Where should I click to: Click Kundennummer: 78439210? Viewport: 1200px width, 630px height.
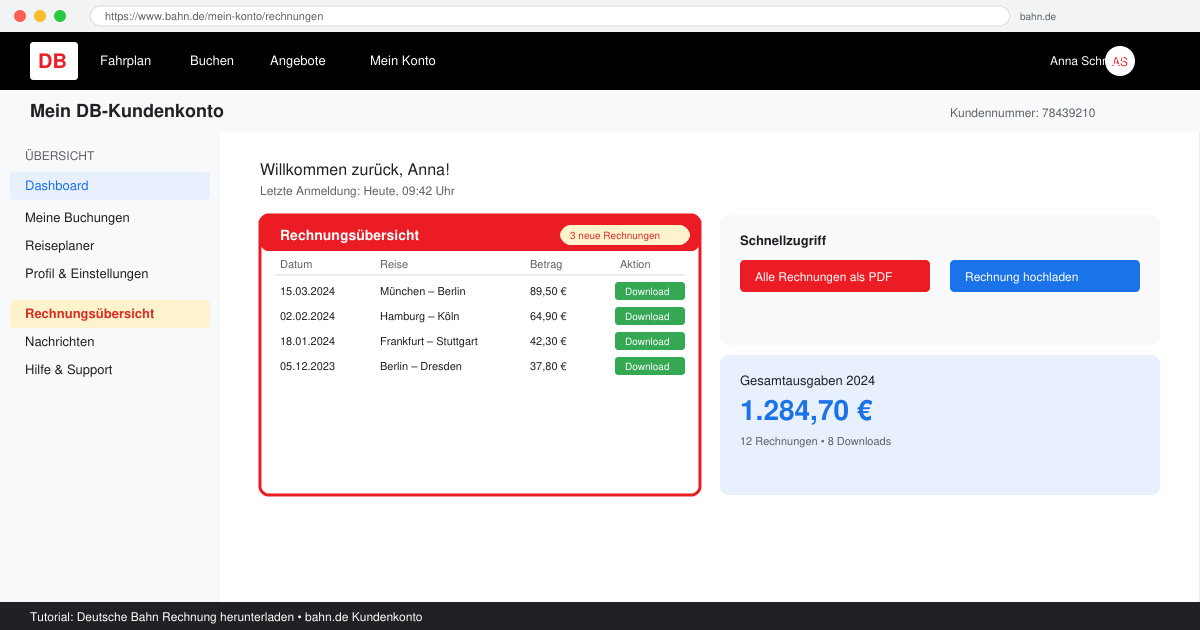point(1022,113)
